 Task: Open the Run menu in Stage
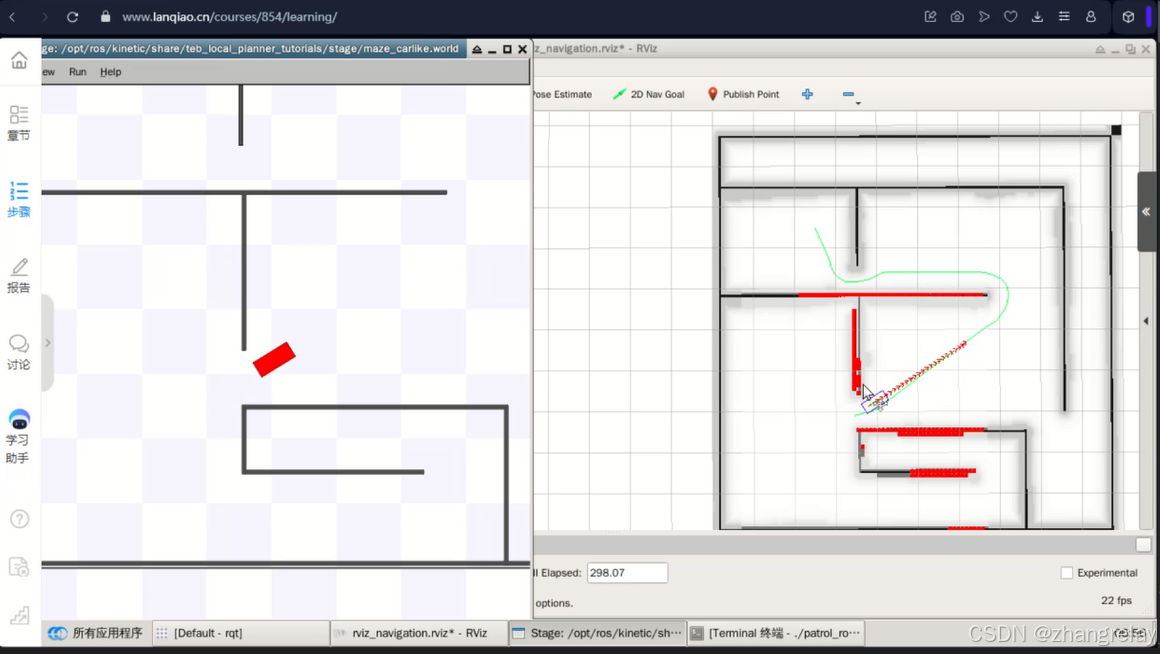tap(77, 72)
